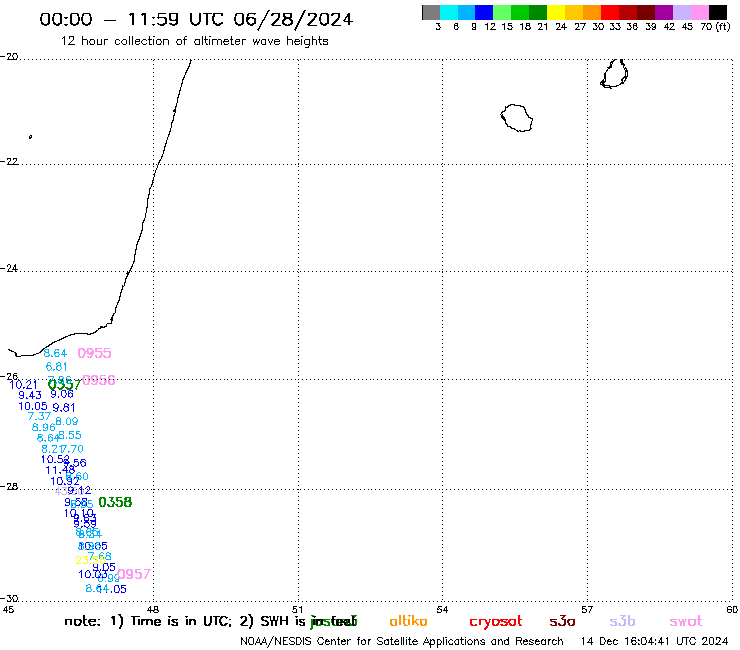Click the pink time stamp '0955'
Viewport: 740px width, 650px height.
(x=94, y=353)
